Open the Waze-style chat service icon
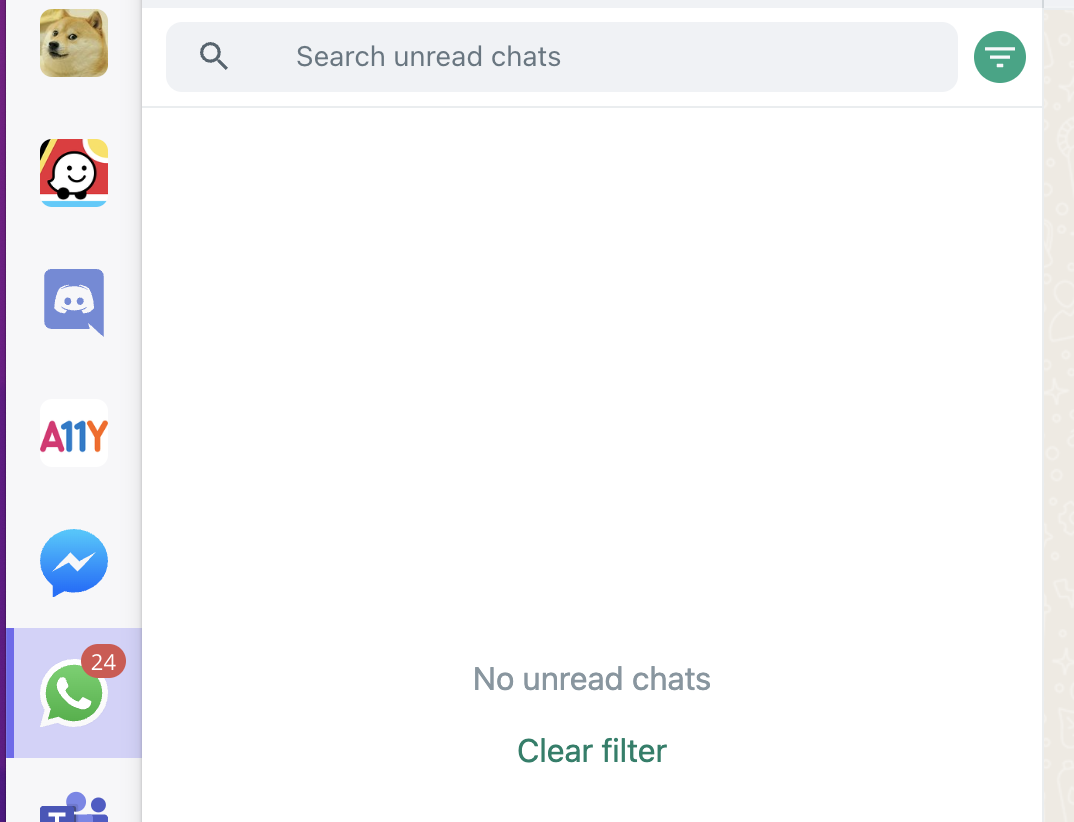This screenshot has height=822, width=1074. coord(74,172)
